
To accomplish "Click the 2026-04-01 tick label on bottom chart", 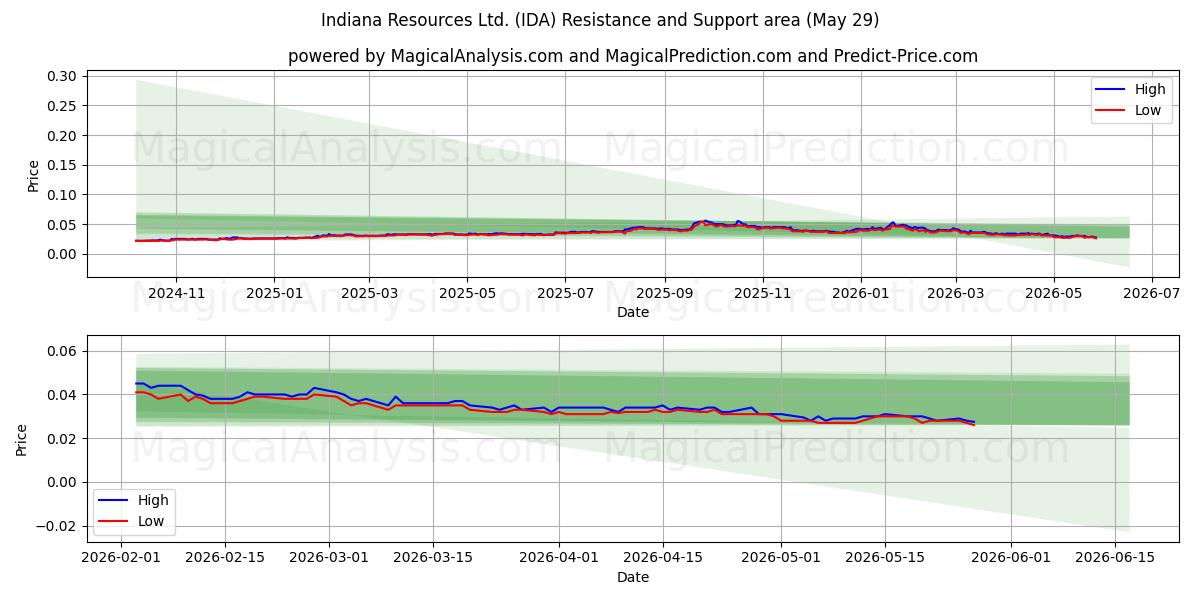I will tap(559, 559).
